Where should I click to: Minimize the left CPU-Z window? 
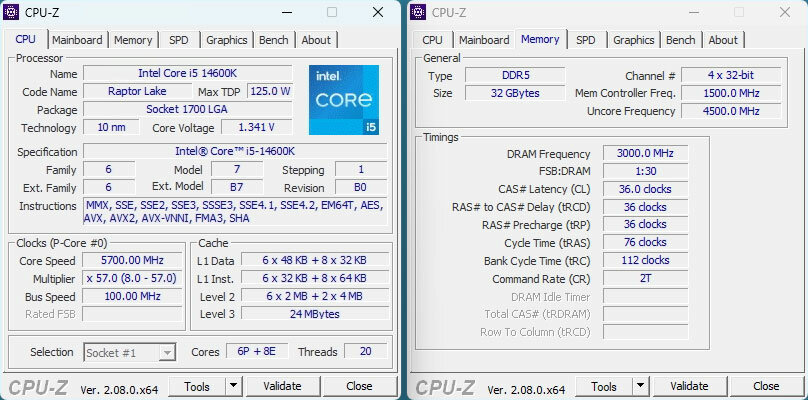coord(286,12)
